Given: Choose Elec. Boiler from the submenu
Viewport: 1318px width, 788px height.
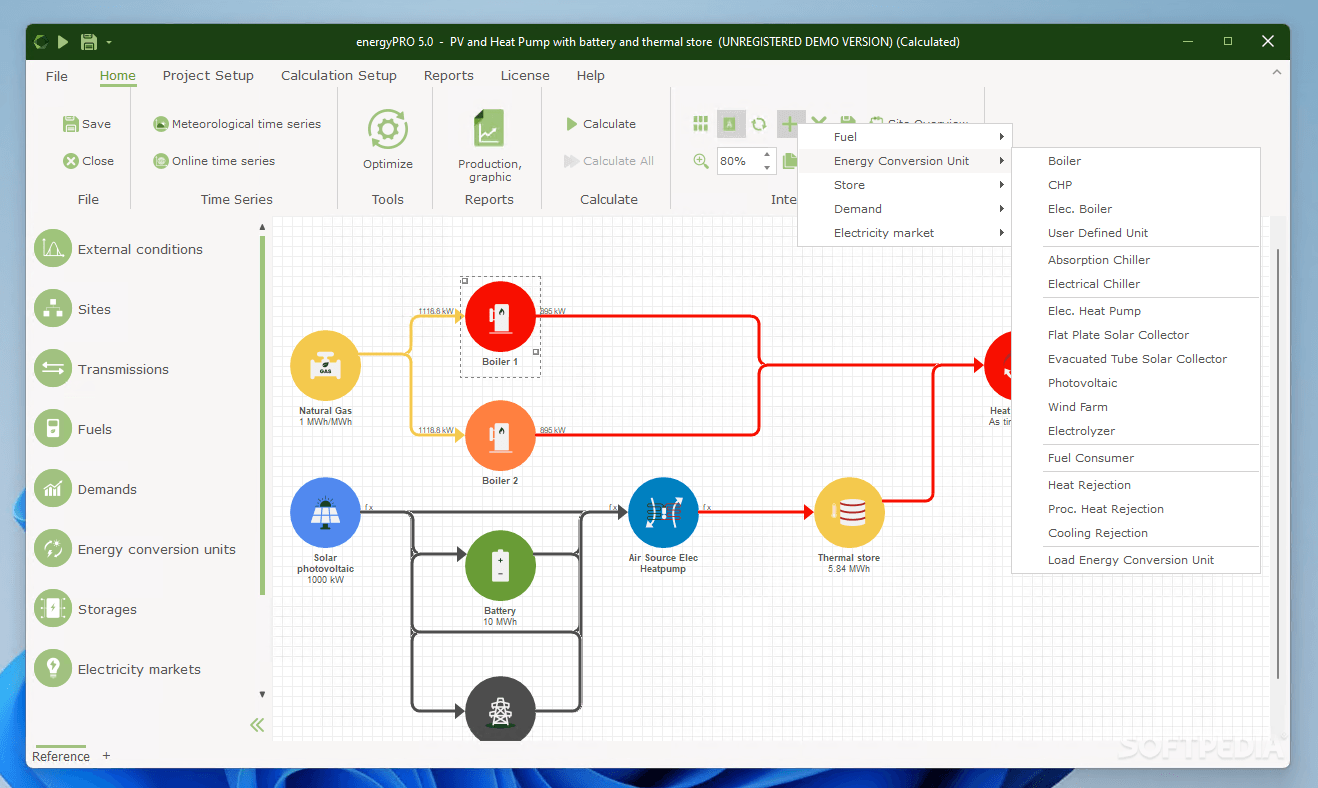Looking at the screenshot, I should pos(1136,209).
